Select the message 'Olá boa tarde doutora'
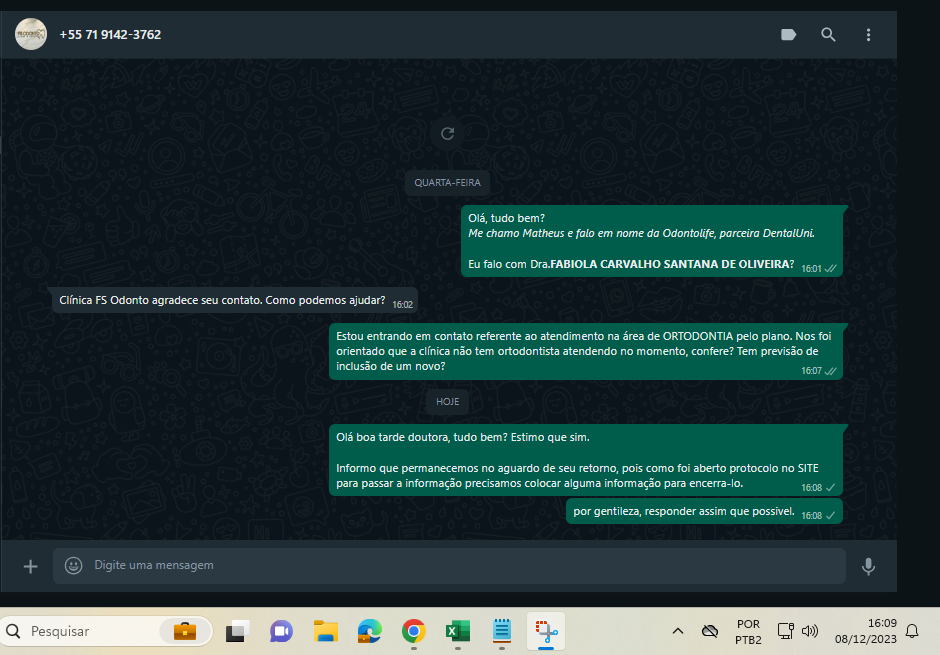940x655 pixels. (x=586, y=460)
